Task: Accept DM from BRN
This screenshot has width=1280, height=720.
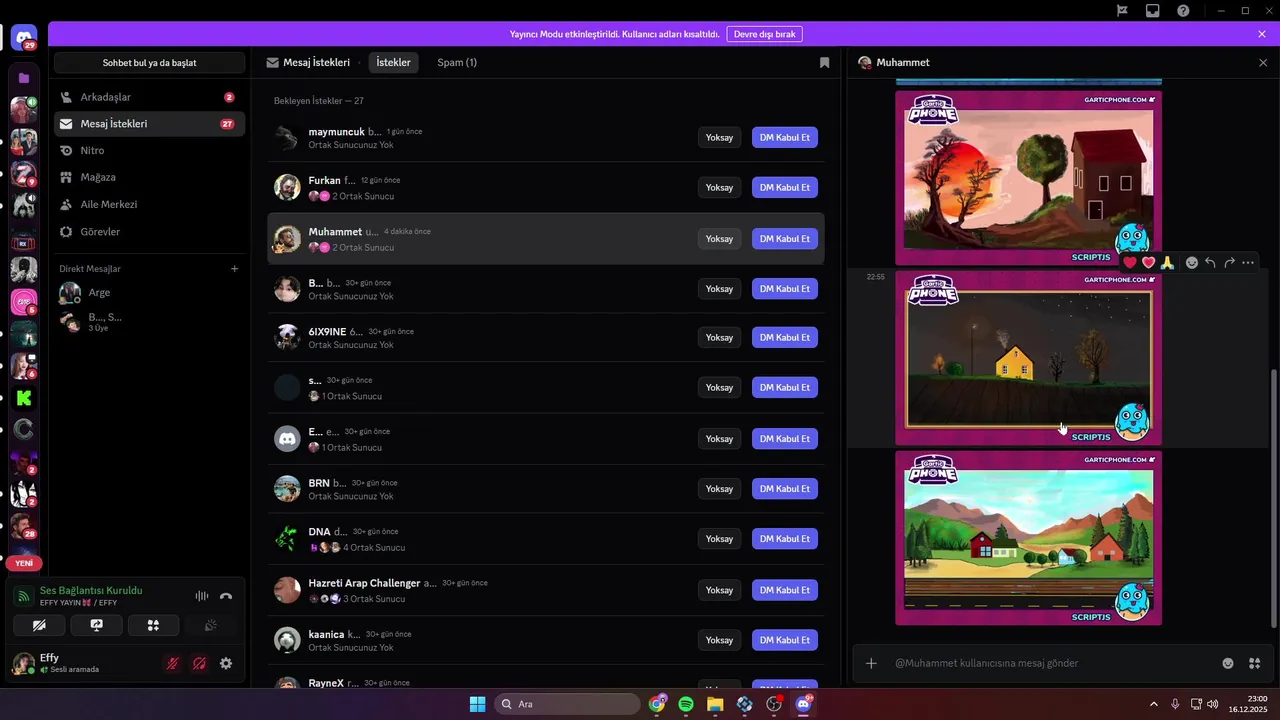Action: pos(785,489)
